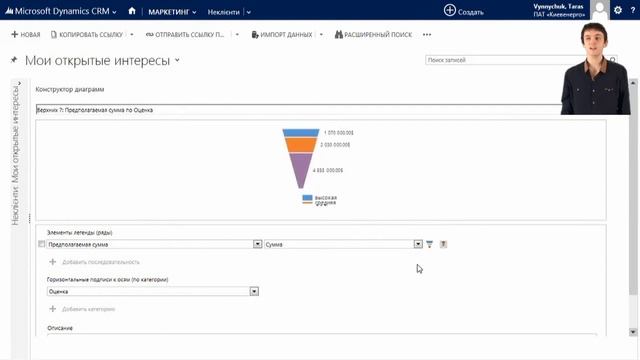
Task: Open the МАРКЕТИНГ navigation menu
Action: 172,12
